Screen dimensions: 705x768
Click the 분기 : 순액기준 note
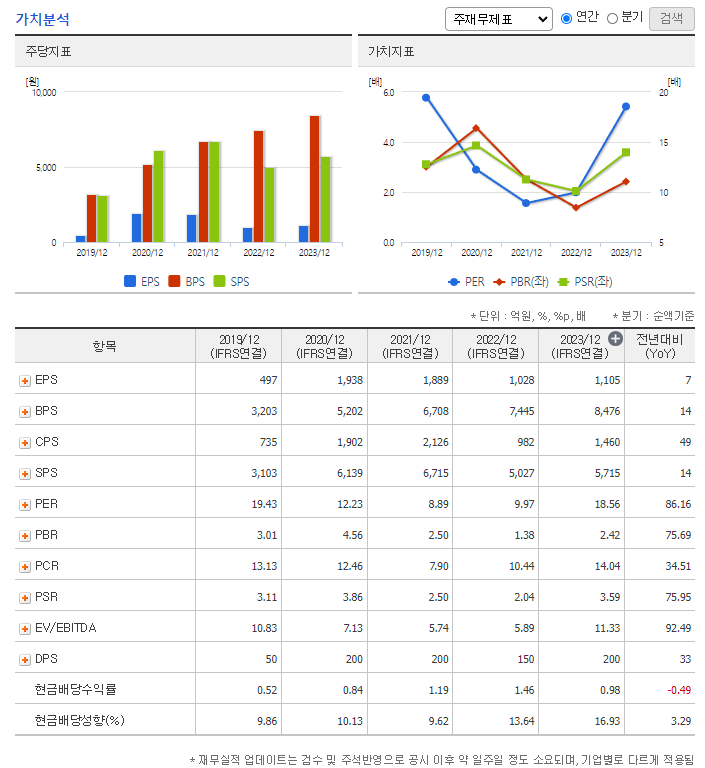point(653,316)
